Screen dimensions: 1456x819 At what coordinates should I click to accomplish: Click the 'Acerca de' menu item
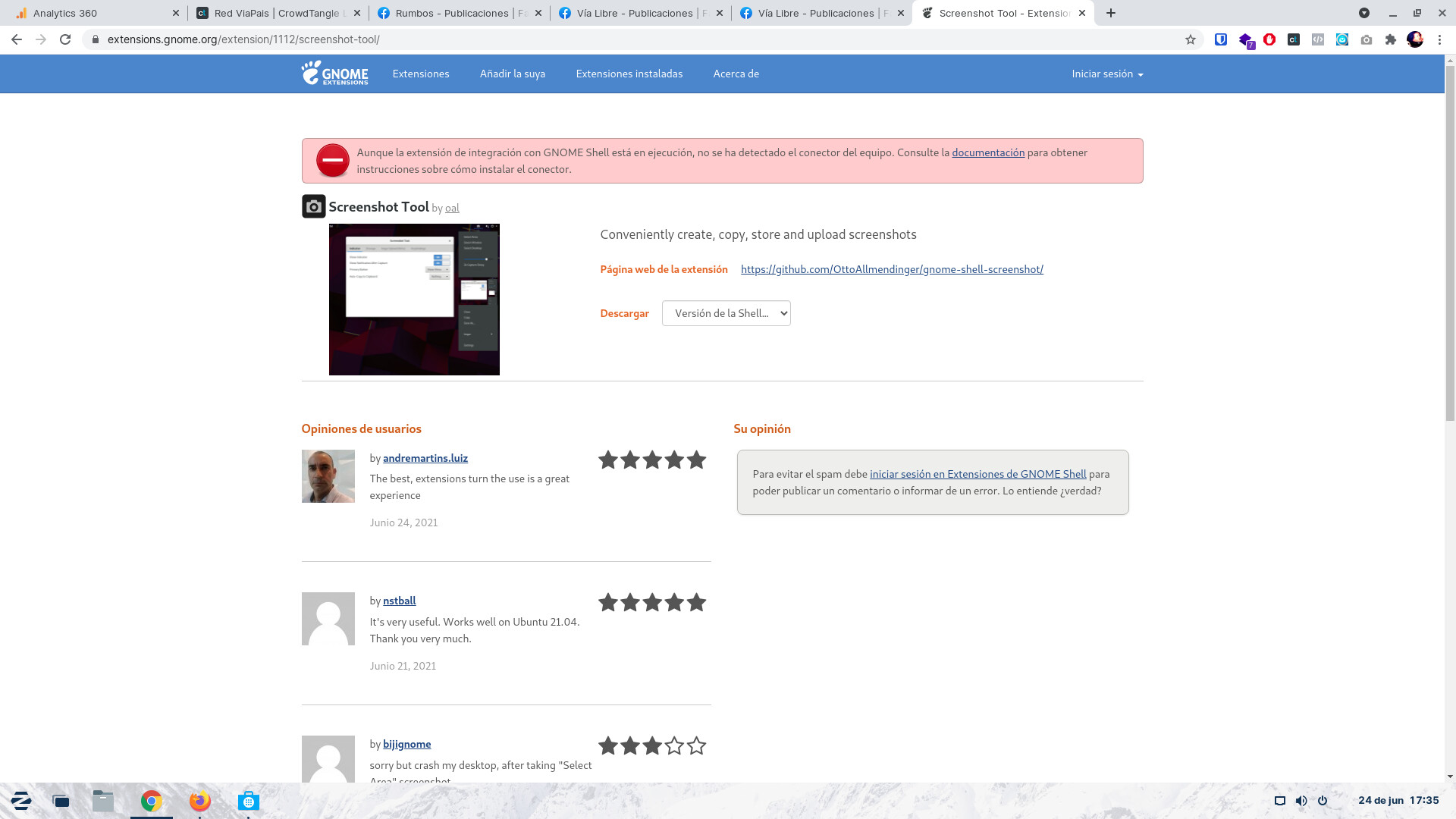736,74
